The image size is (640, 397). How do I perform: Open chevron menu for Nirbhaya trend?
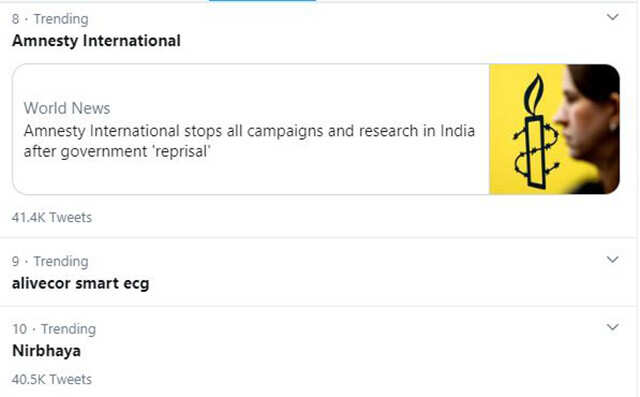613,327
